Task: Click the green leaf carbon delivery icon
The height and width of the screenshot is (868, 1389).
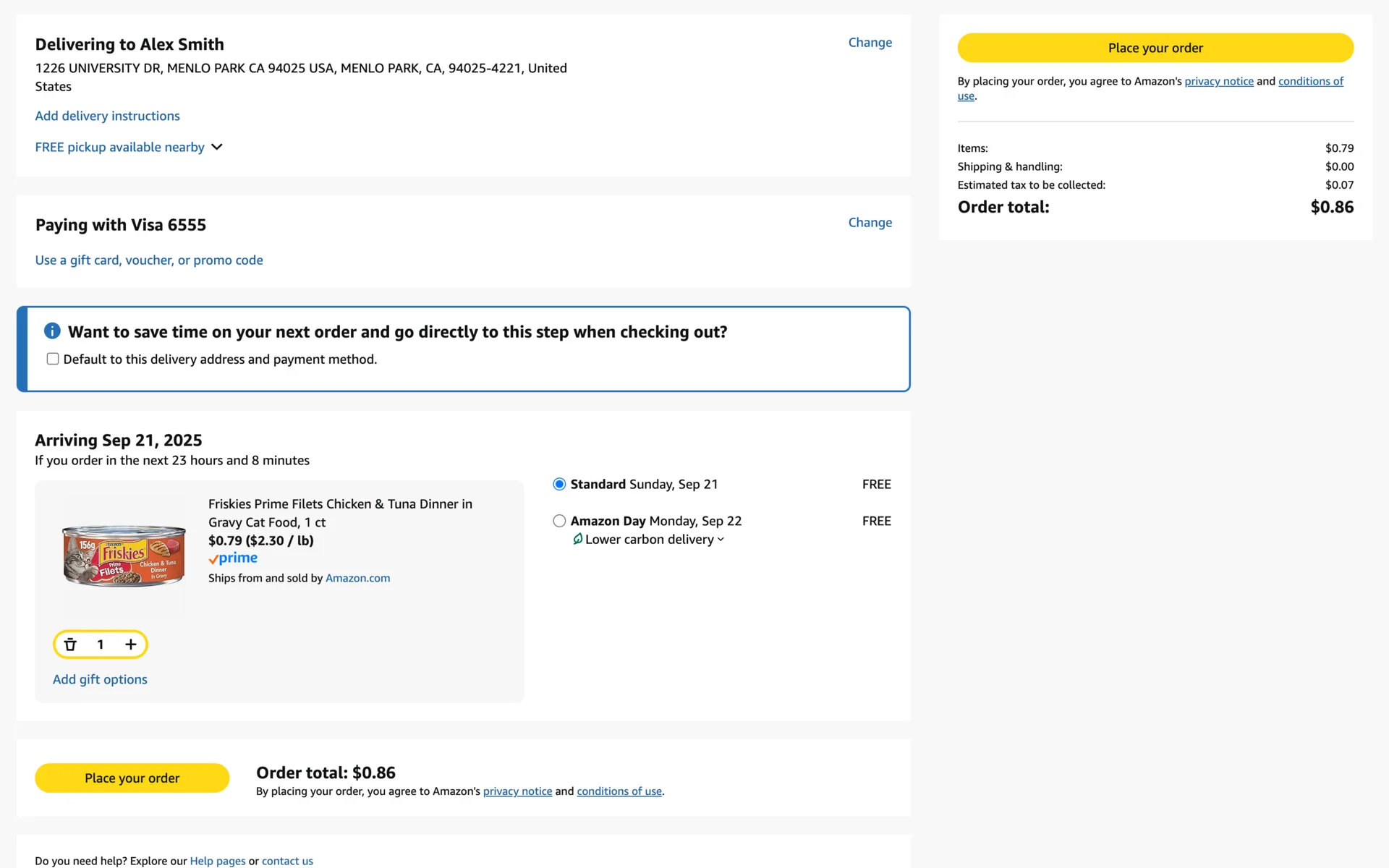Action: coord(577,539)
